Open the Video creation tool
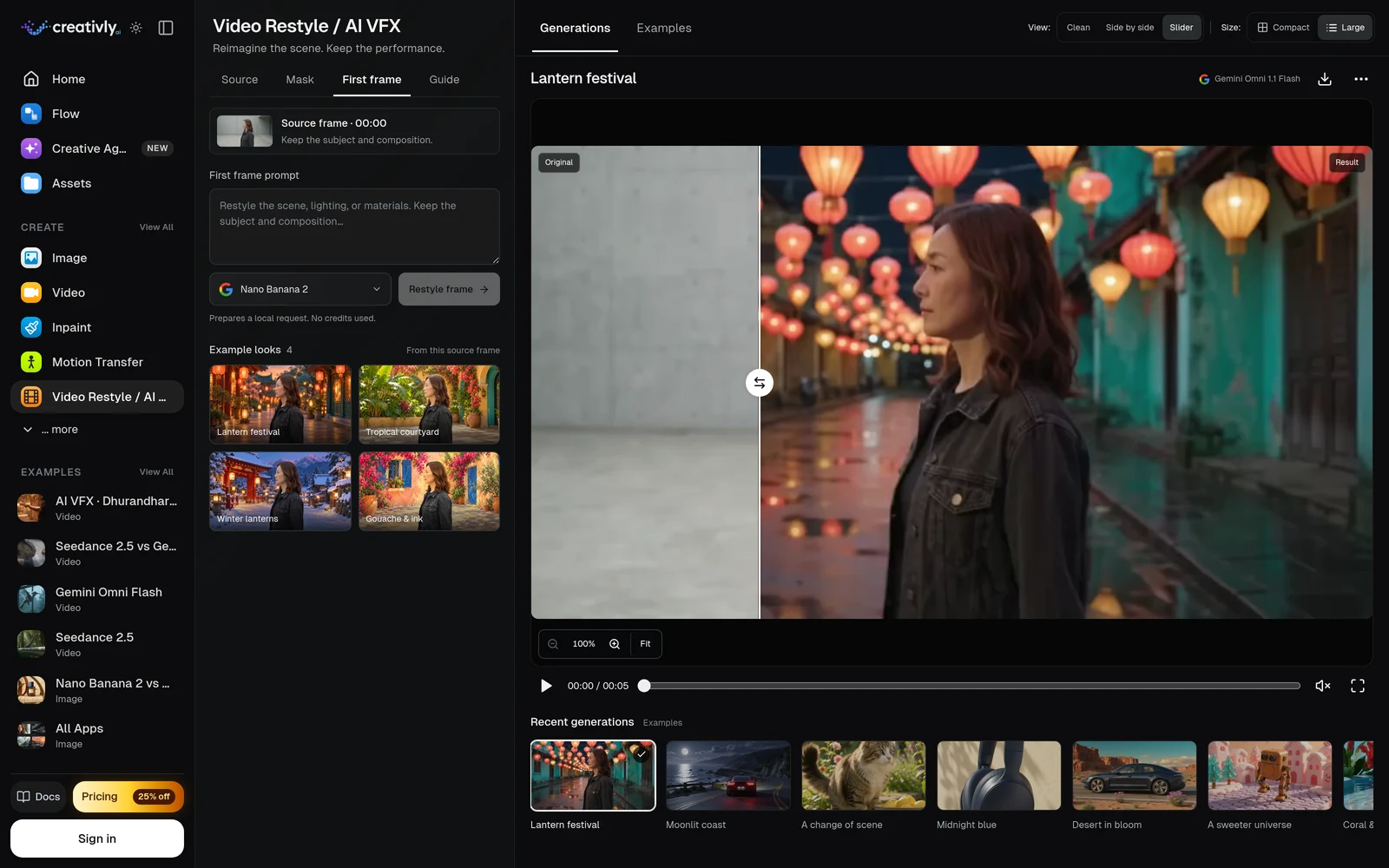This screenshot has height=868, width=1389. point(97,293)
